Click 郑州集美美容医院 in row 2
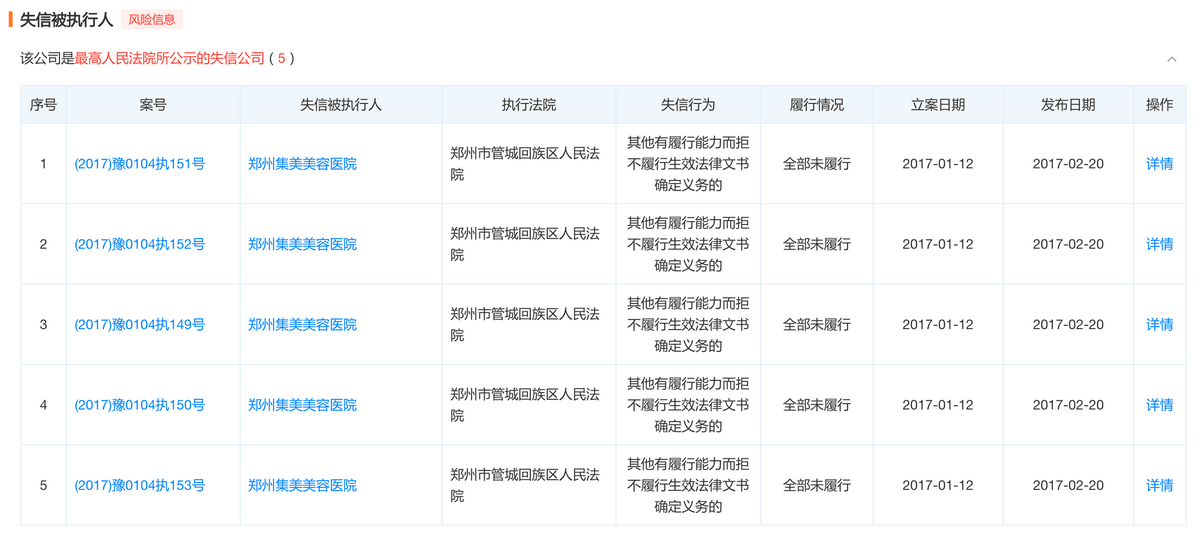Viewport: 1200px width, 541px height. (302, 244)
